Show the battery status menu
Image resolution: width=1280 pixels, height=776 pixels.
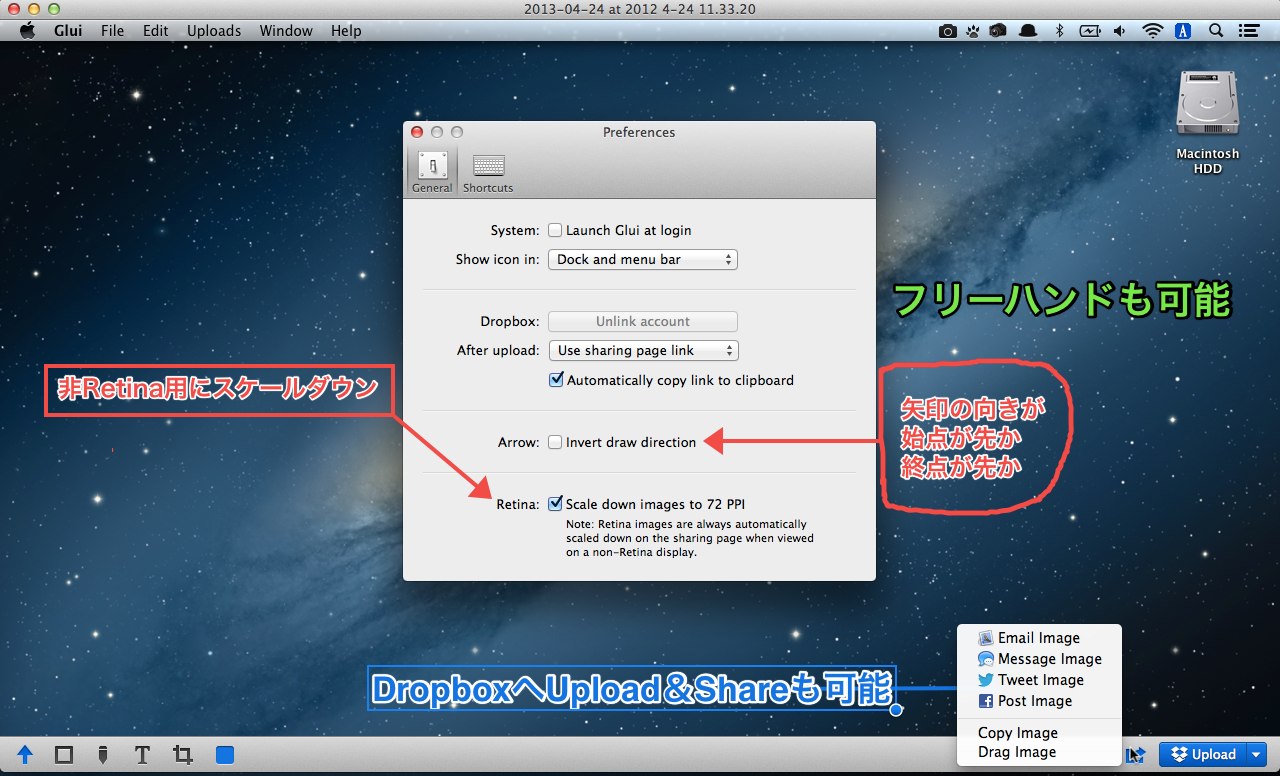(x=1089, y=31)
